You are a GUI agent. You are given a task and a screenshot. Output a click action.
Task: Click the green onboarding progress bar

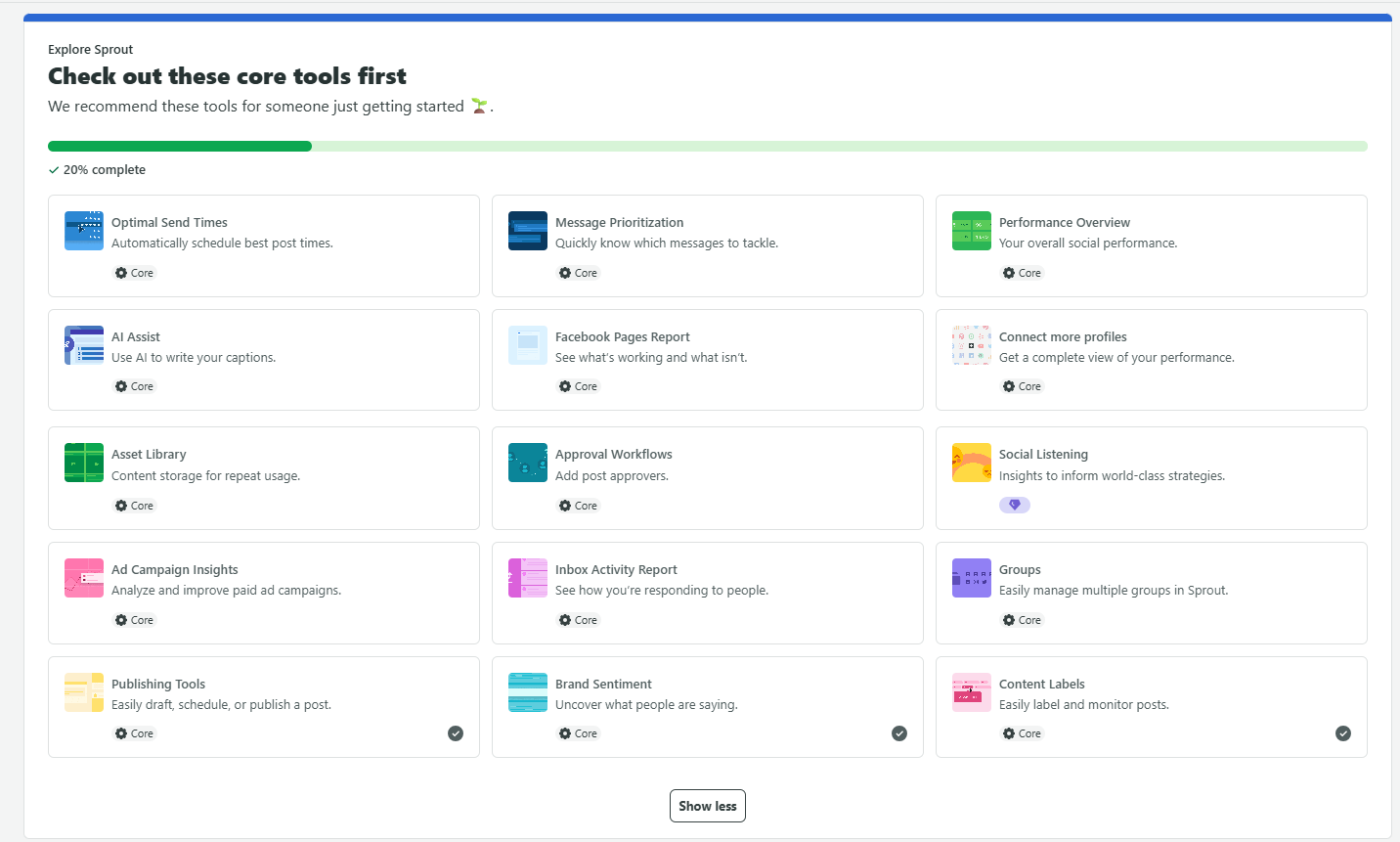(x=708, y=147)
